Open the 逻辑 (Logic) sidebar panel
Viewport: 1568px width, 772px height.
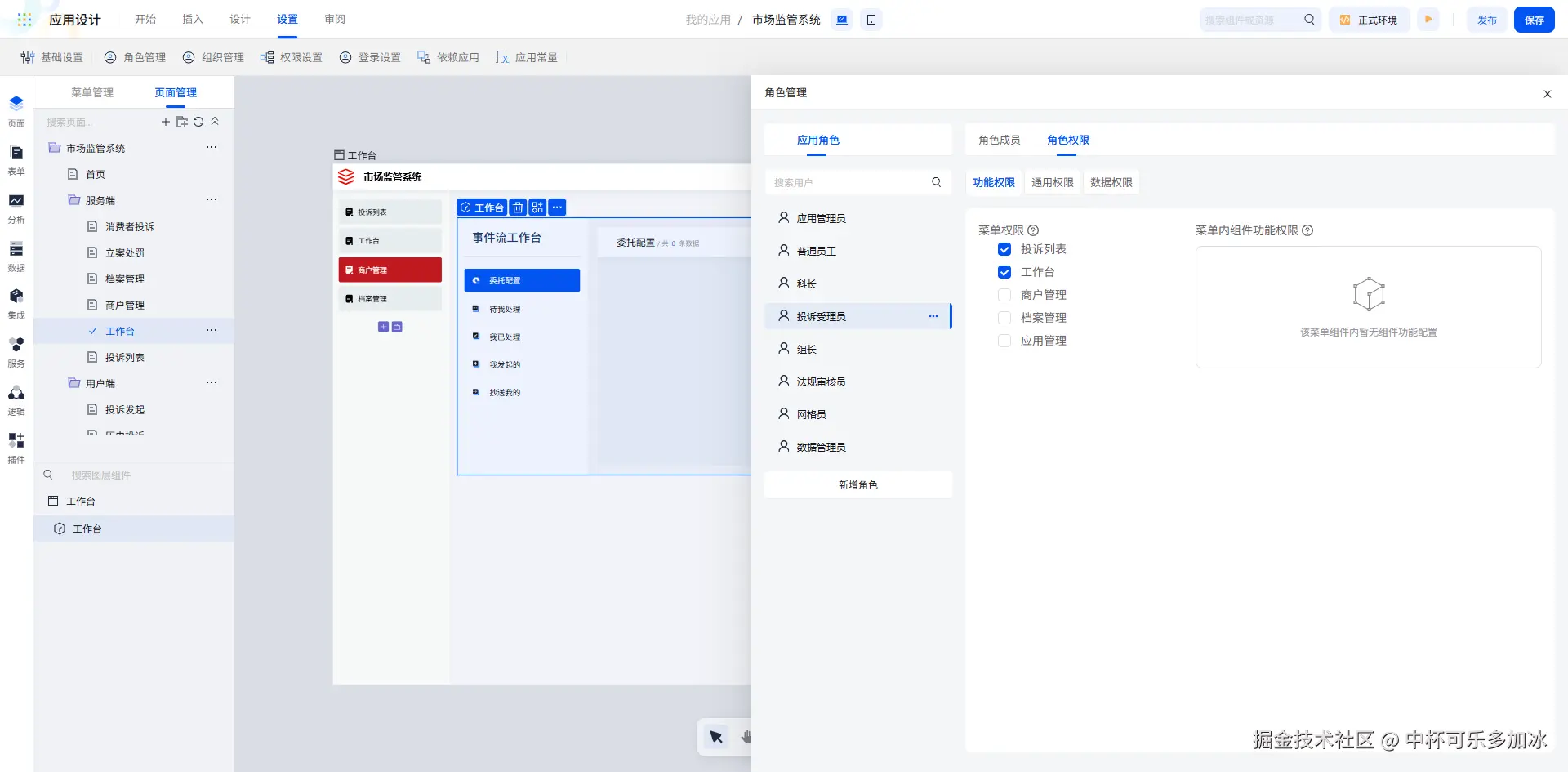click(x=16, y=399)
